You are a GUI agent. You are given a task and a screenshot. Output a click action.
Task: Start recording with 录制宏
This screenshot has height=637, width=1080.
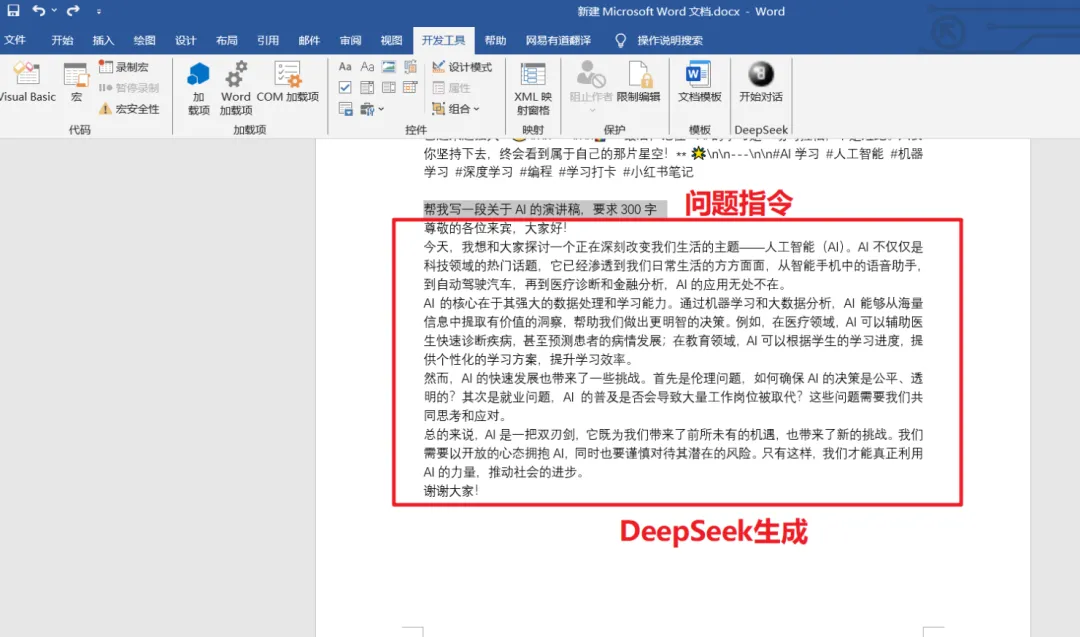124,67
